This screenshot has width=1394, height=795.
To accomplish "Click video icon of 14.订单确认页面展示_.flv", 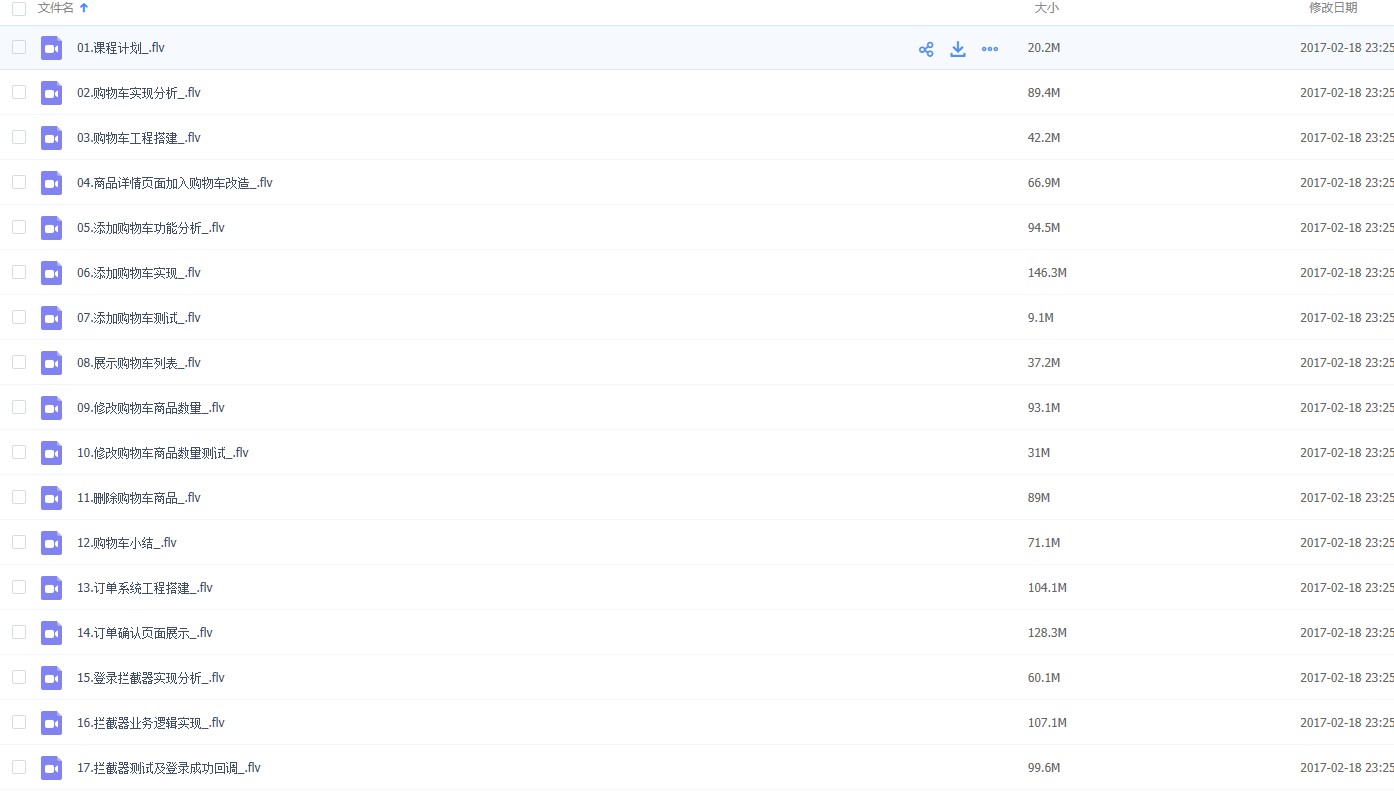I will (x=51, y=633).
